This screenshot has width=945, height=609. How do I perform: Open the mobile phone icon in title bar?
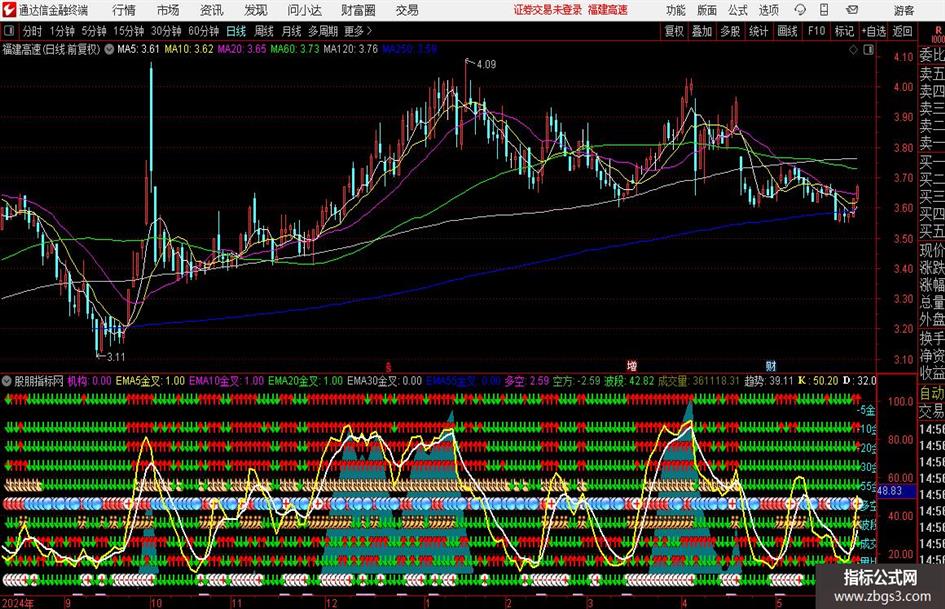pos(824,10)
